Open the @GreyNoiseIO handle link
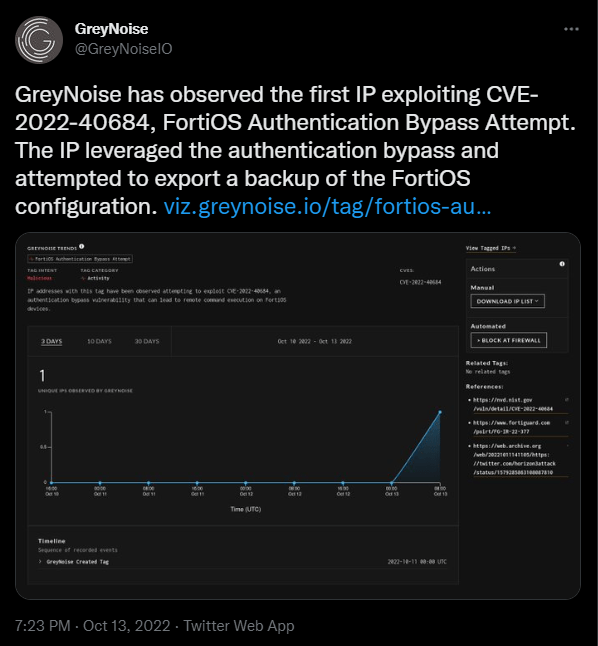Screen dimensions: 598x646 coord(123,49)
